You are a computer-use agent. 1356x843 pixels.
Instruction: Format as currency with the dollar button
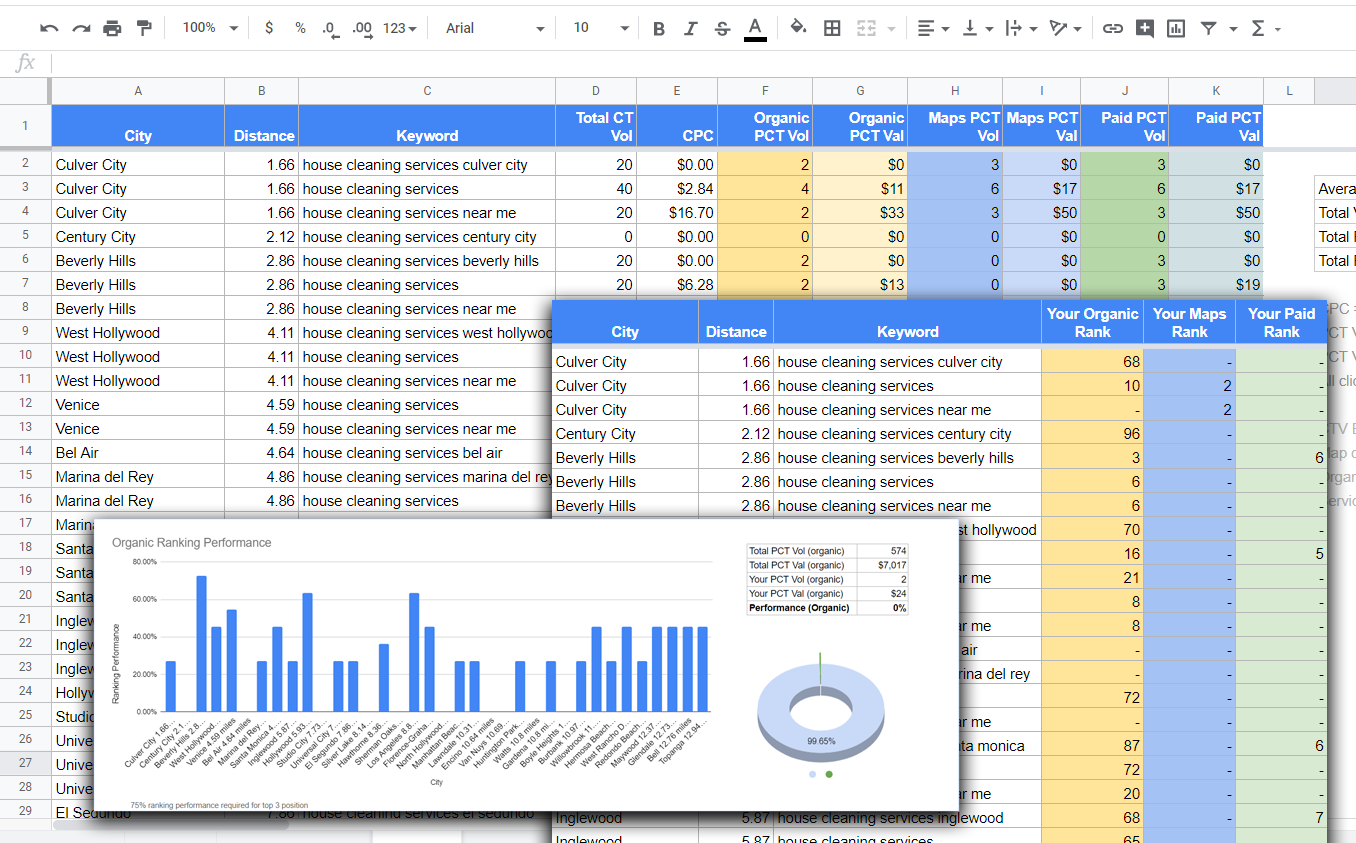[x=268, y=28]
